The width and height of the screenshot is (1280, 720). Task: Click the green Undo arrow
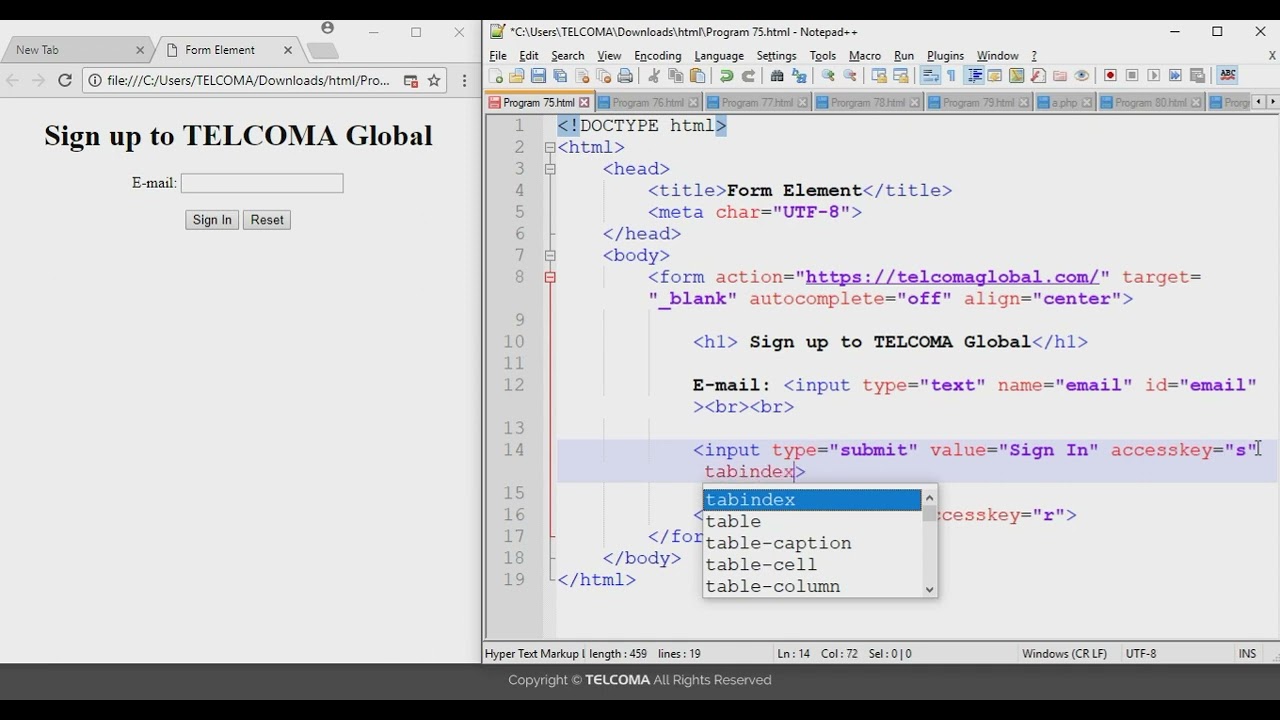pos(726,76)
